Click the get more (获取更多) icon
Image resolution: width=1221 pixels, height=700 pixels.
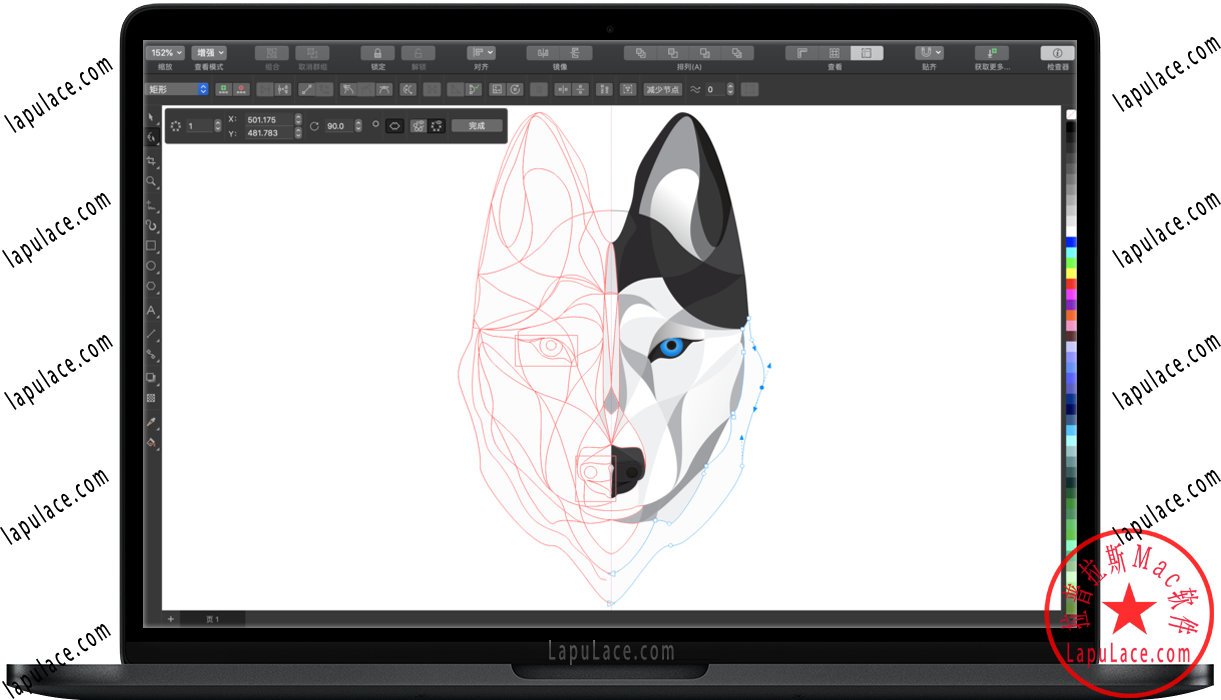pyautogui.click(x=991, y=53)
